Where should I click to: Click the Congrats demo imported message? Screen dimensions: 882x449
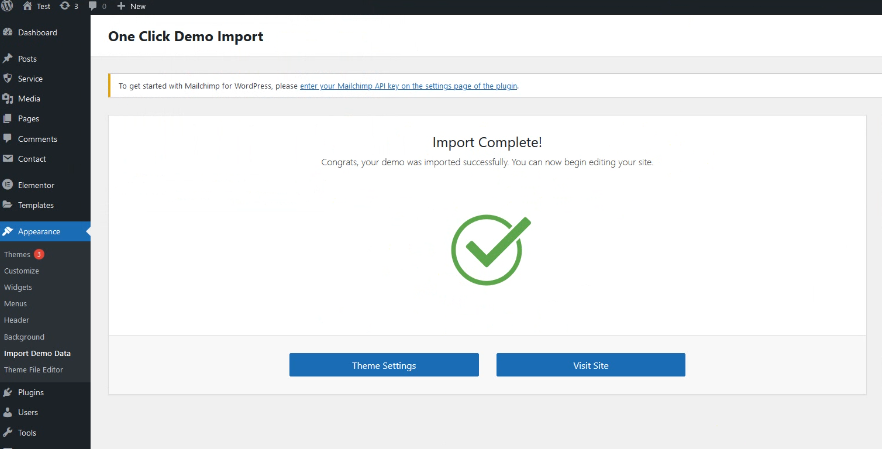487,162
